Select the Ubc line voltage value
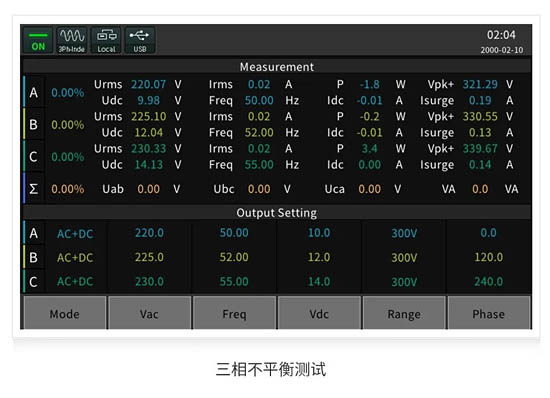Screen dimensions: 550x398 click(x=259, y=189)
